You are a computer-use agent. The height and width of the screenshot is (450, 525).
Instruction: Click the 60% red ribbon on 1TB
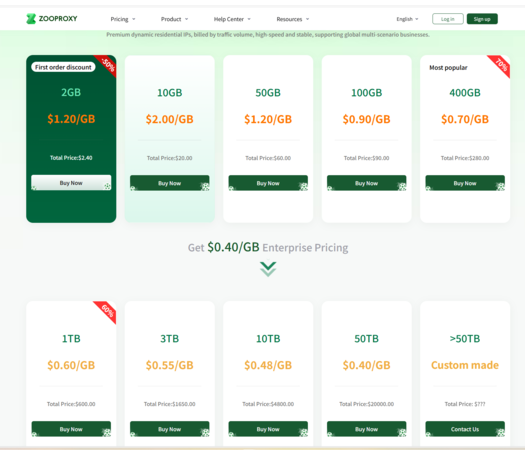[106, 311]
